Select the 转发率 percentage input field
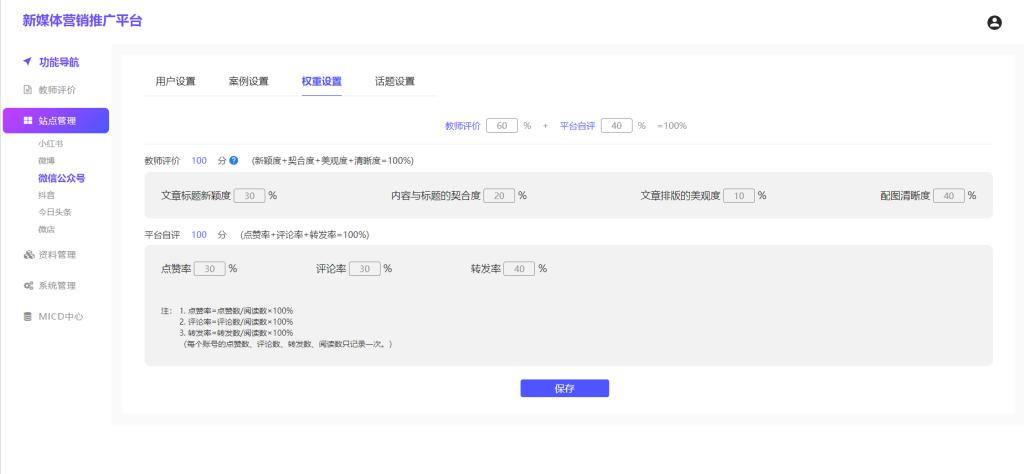This screenshot has height=474, width=1024. [x=519, y=268]
